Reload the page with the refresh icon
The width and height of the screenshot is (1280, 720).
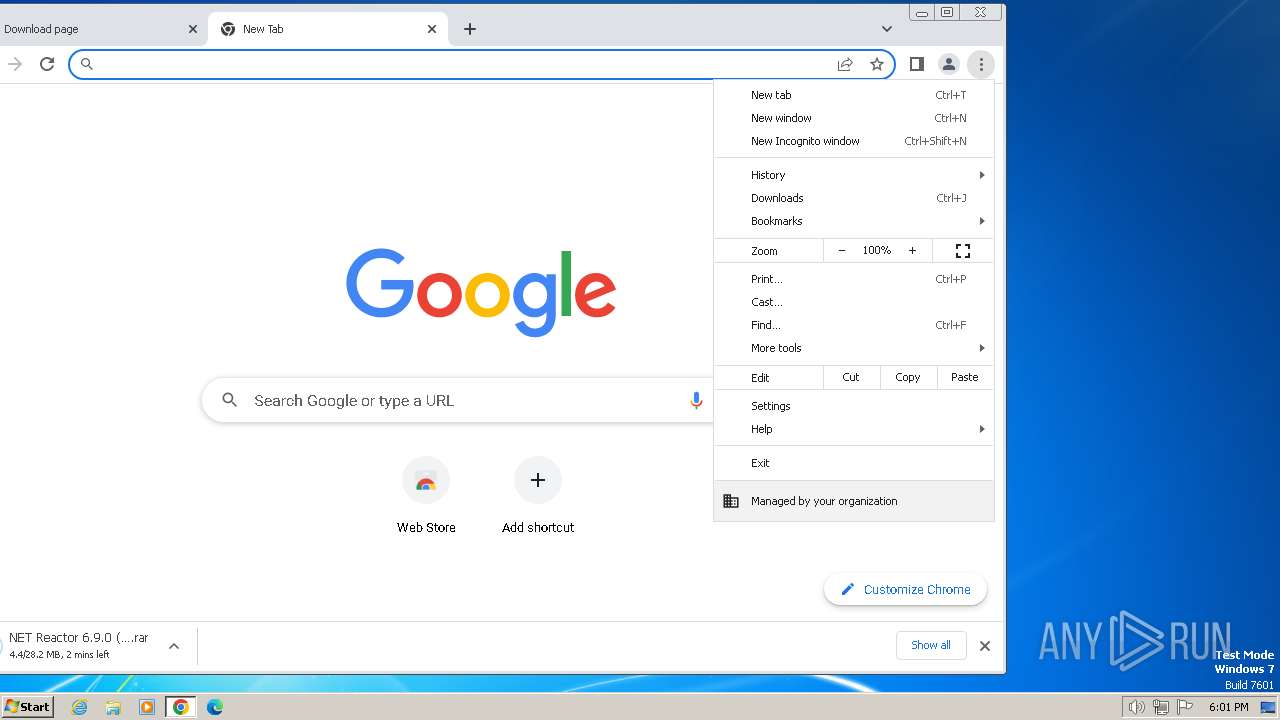47,64
